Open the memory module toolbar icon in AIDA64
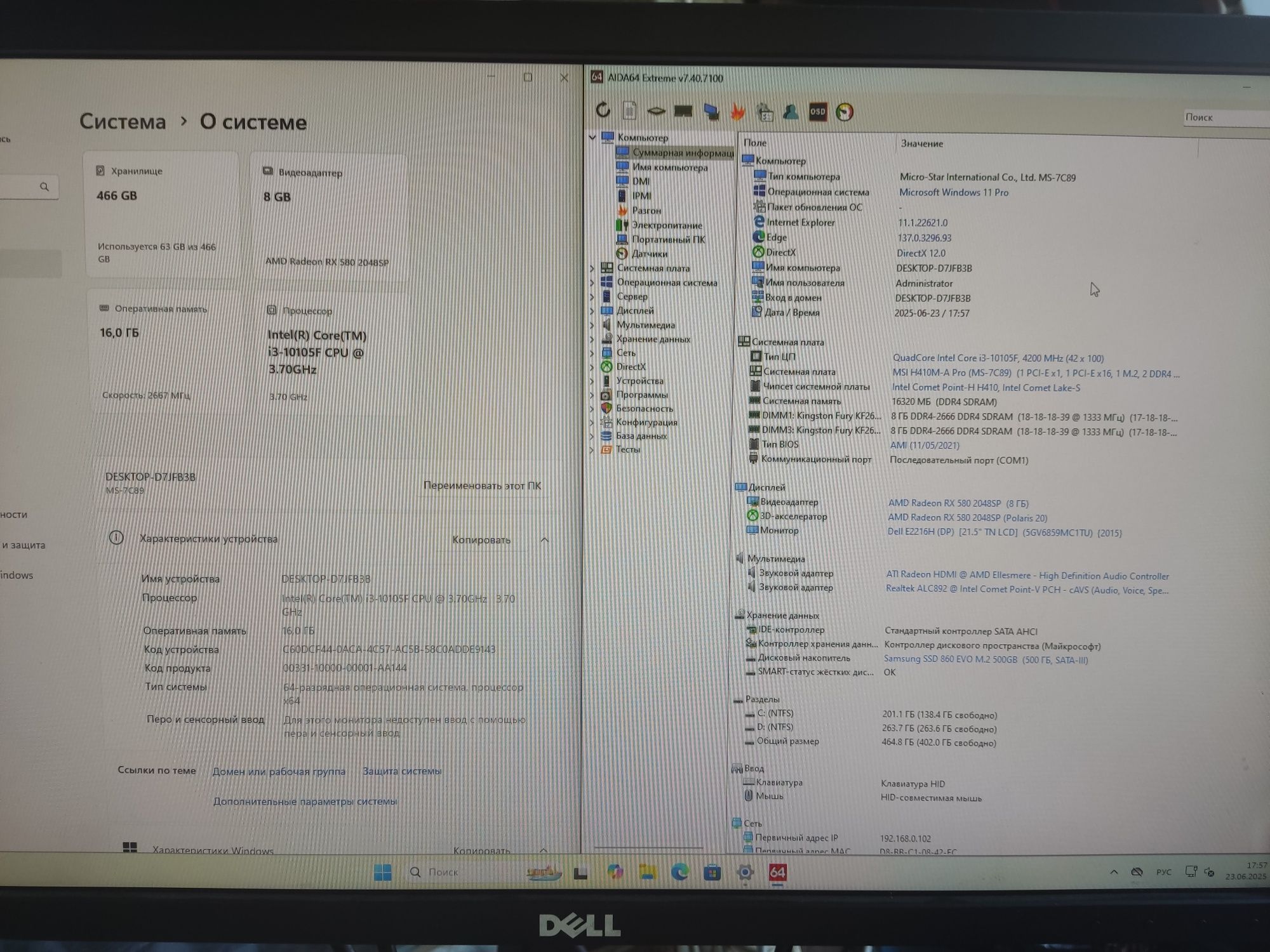The image size is (1270, 952). tap(683, 112)
